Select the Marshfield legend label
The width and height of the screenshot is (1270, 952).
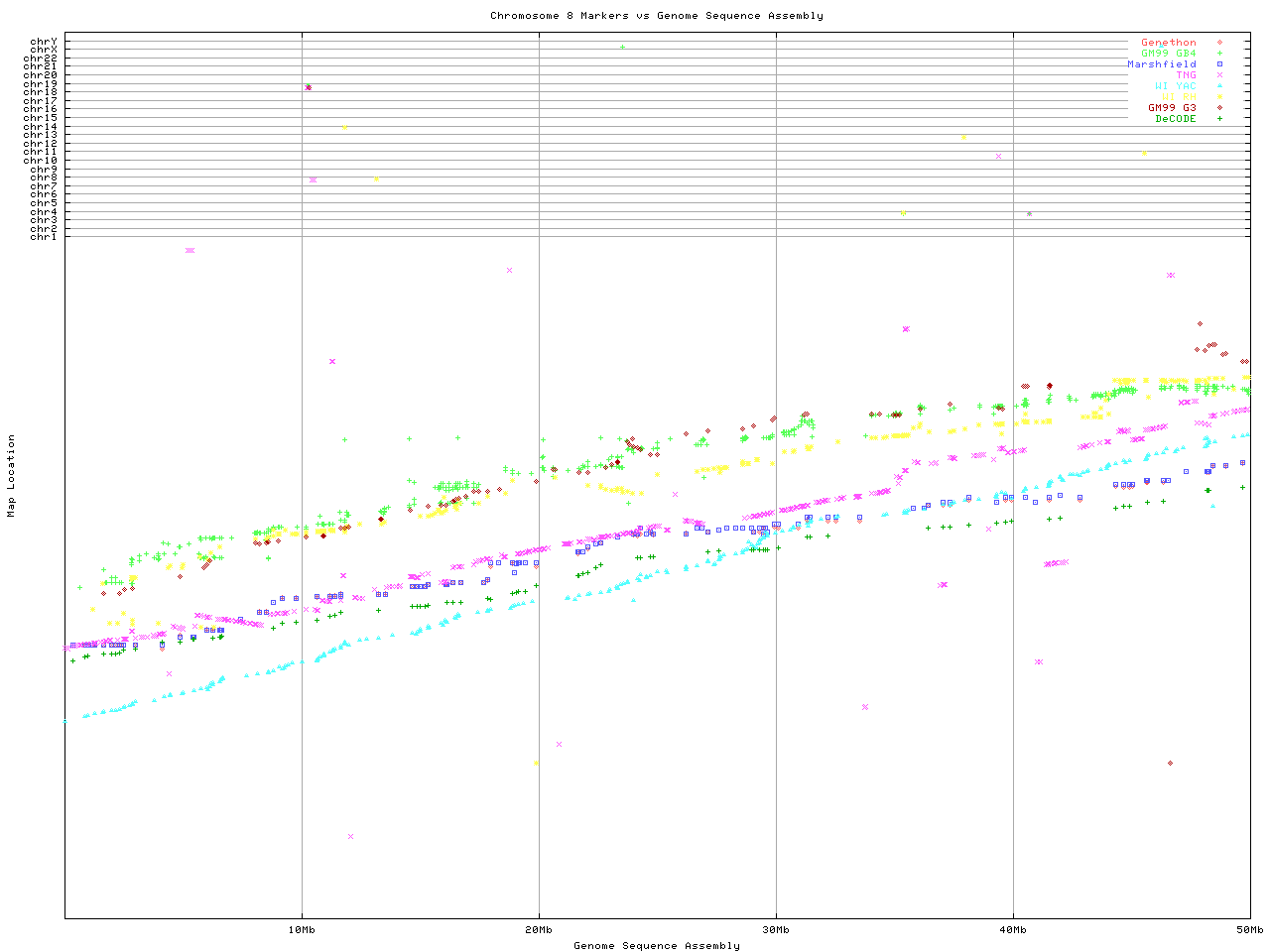click(1161, 64)
